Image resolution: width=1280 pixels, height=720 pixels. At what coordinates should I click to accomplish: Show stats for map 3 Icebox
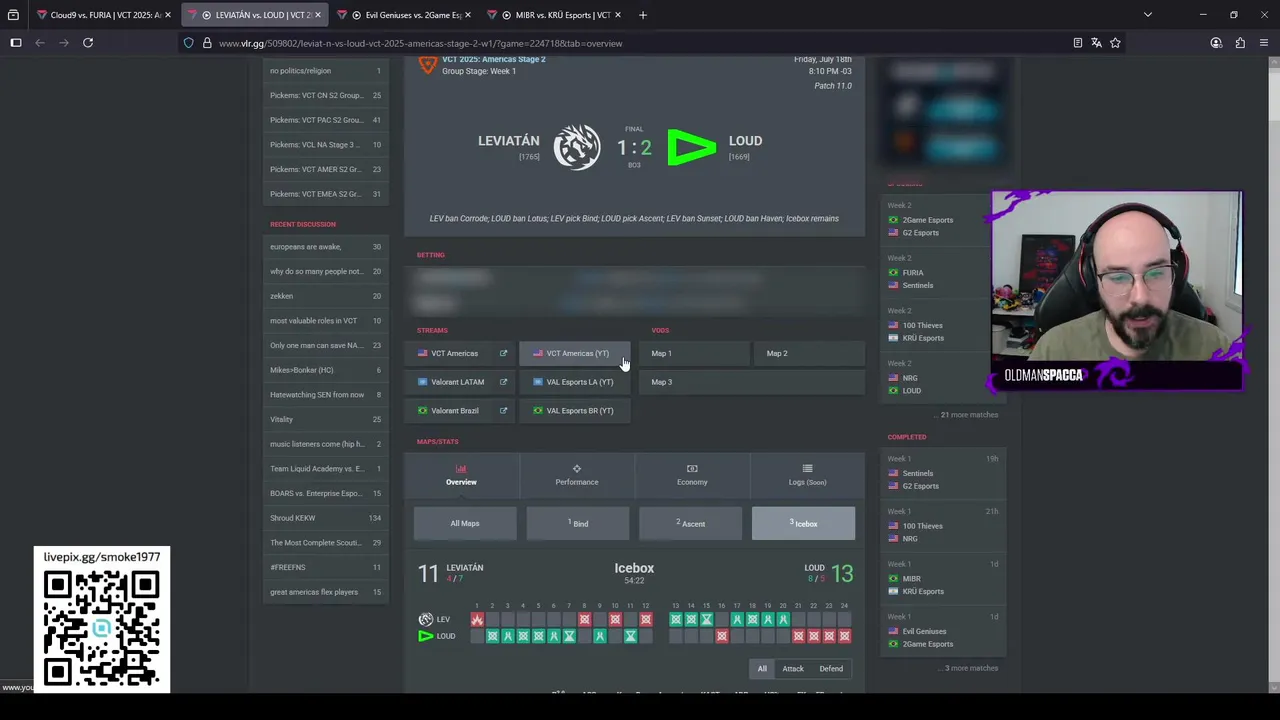click(x=803, y=523)
